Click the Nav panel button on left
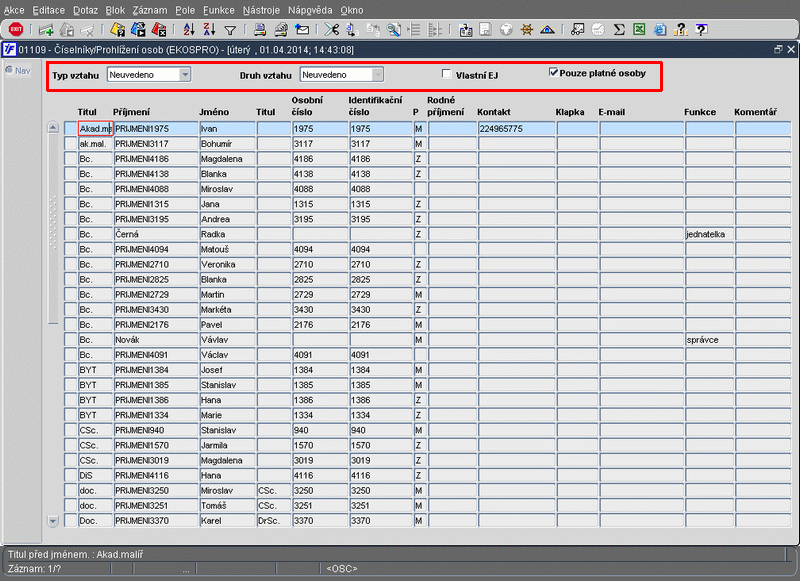This screenshot has width=800, height=581. [16, 70]
